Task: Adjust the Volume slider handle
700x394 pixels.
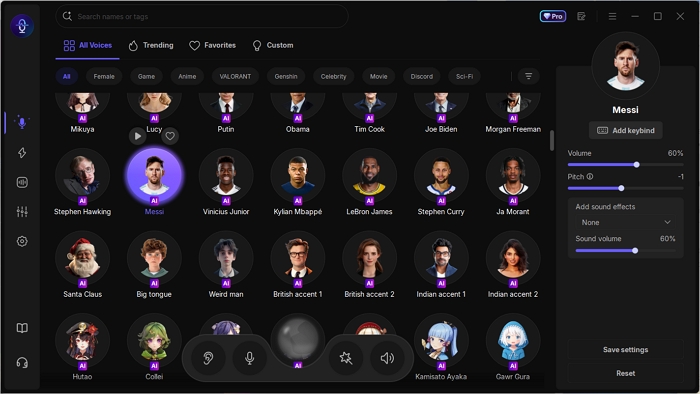Action: point(637,165)
